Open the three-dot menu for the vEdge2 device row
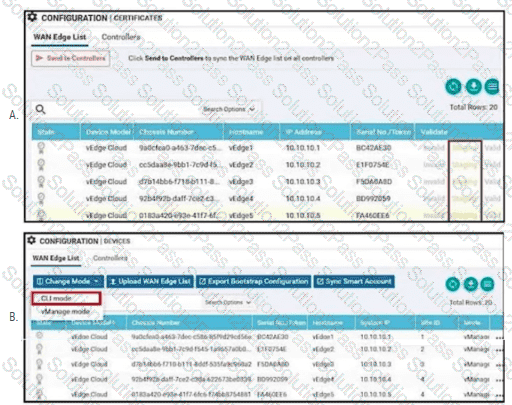Viewport: 512px width, 405px height. point(499,350)
